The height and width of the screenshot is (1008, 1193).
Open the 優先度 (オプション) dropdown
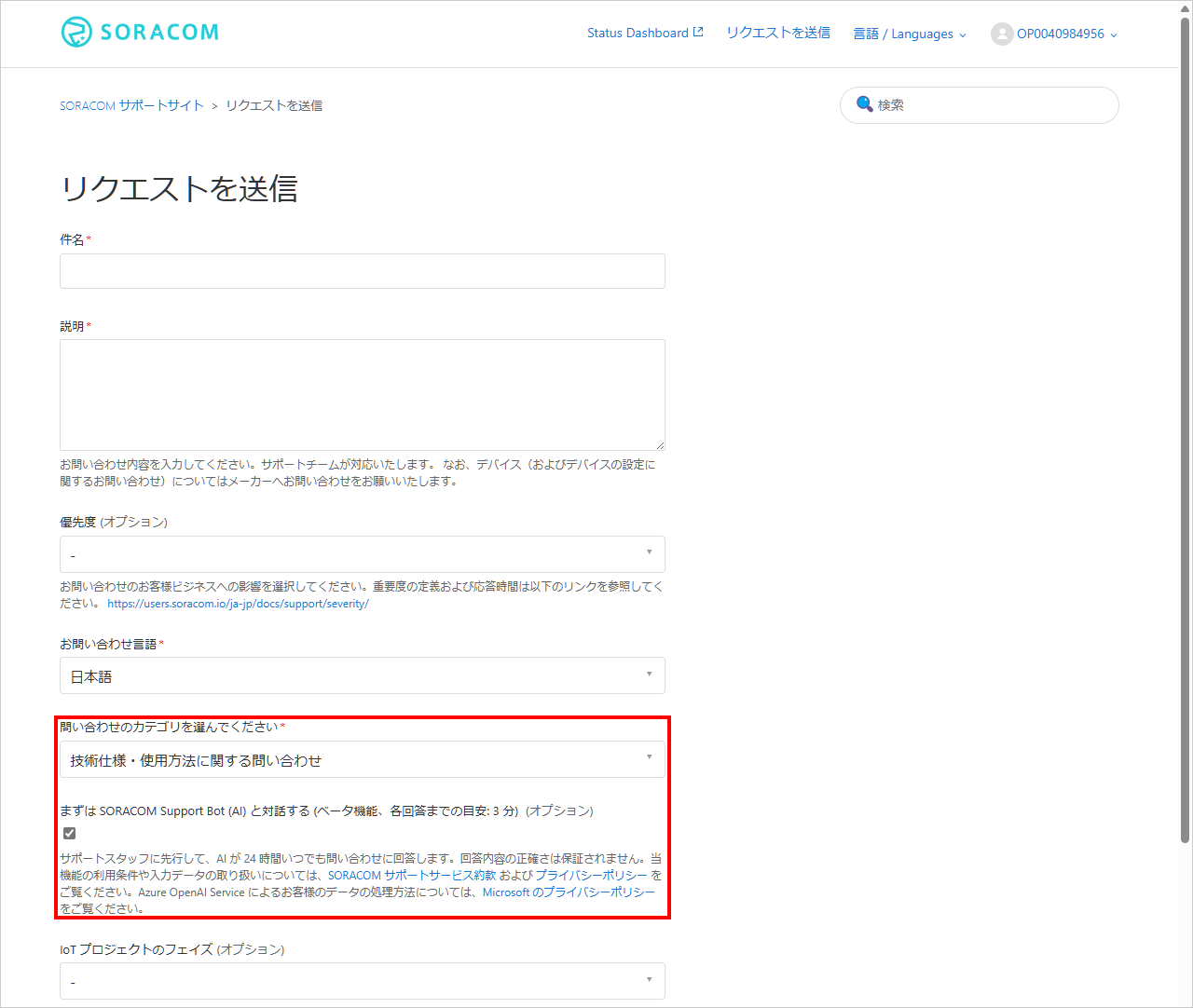(x=362, y=554)
